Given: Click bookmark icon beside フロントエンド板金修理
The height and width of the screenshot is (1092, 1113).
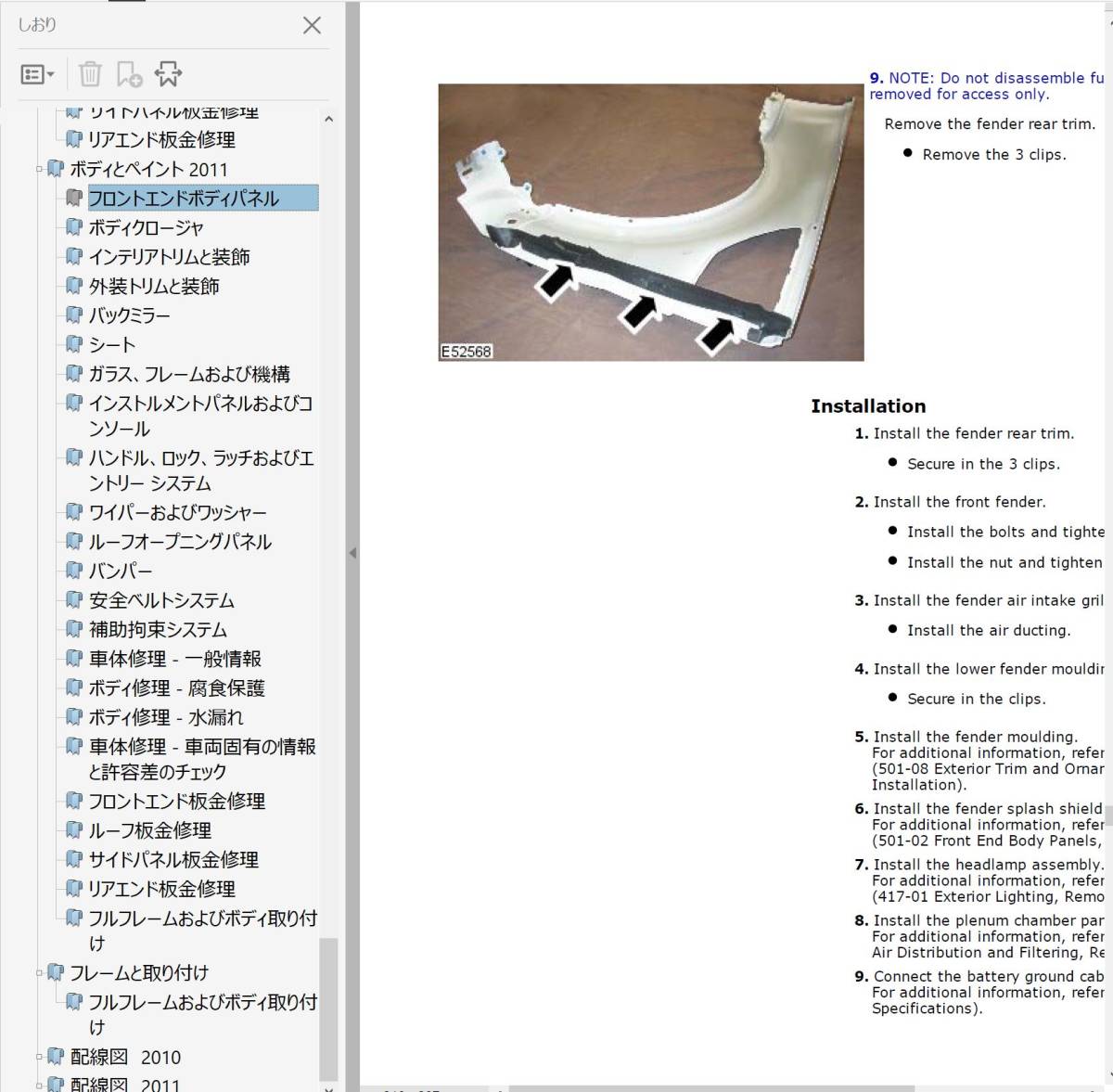Looking at the screenshot, I should [x=74, y=801].
